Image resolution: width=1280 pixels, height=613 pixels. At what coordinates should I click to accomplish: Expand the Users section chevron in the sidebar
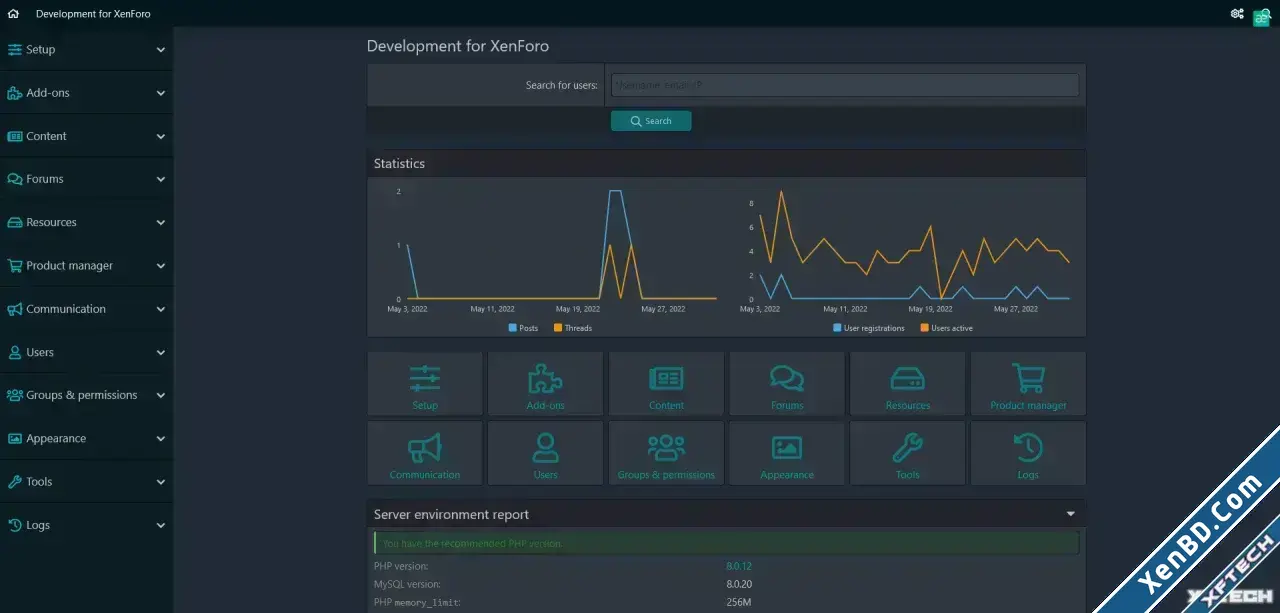161,352
